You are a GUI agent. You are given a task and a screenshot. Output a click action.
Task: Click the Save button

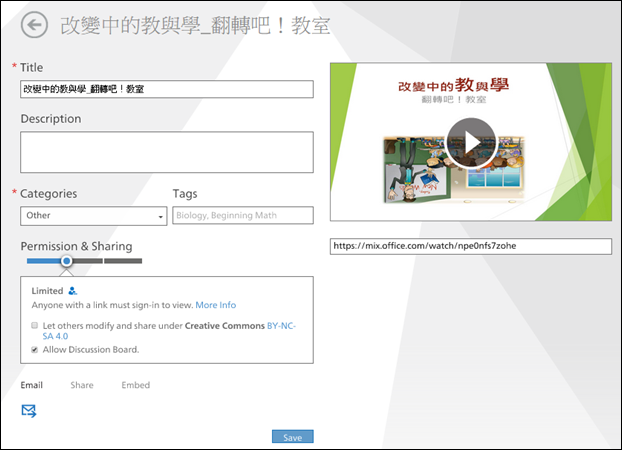293,437
